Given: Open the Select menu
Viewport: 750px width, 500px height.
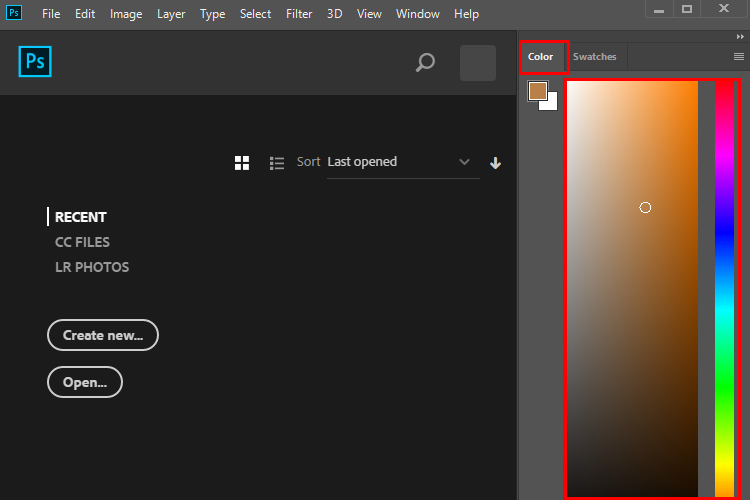Looking at the screenshot, I should 255,14.
